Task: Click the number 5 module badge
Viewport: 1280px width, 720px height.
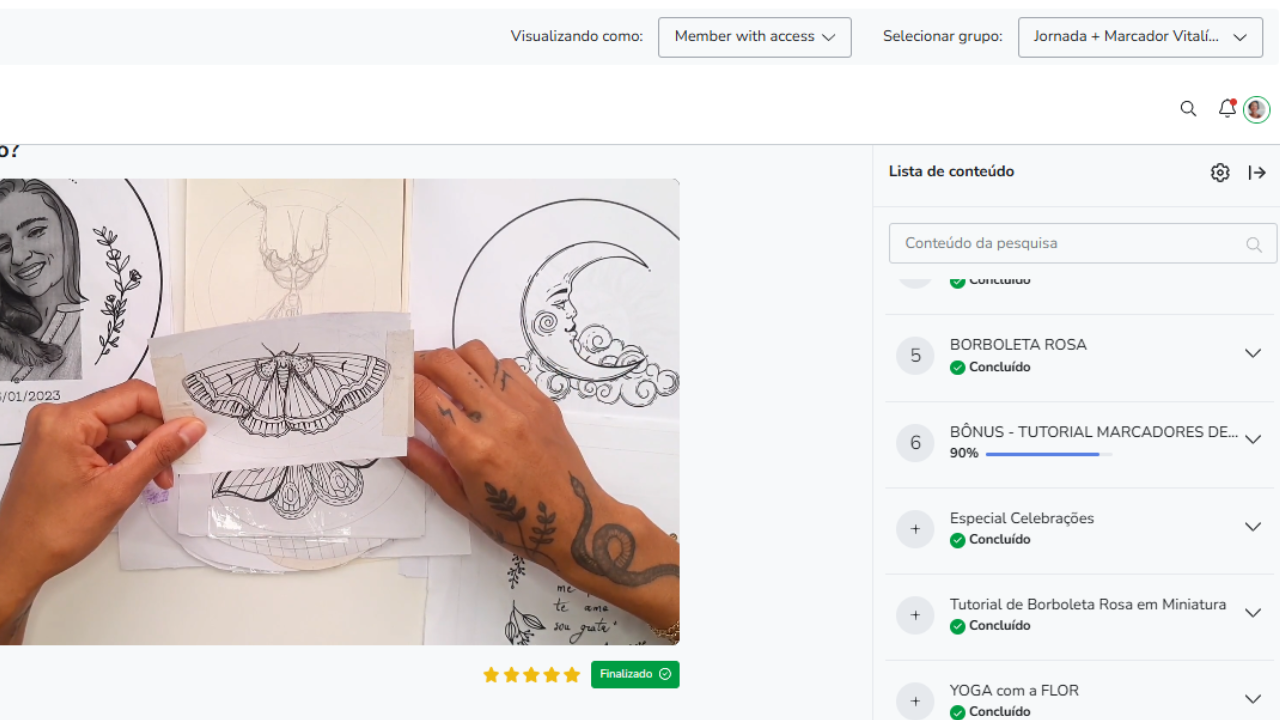Action: tap(915, 355)
